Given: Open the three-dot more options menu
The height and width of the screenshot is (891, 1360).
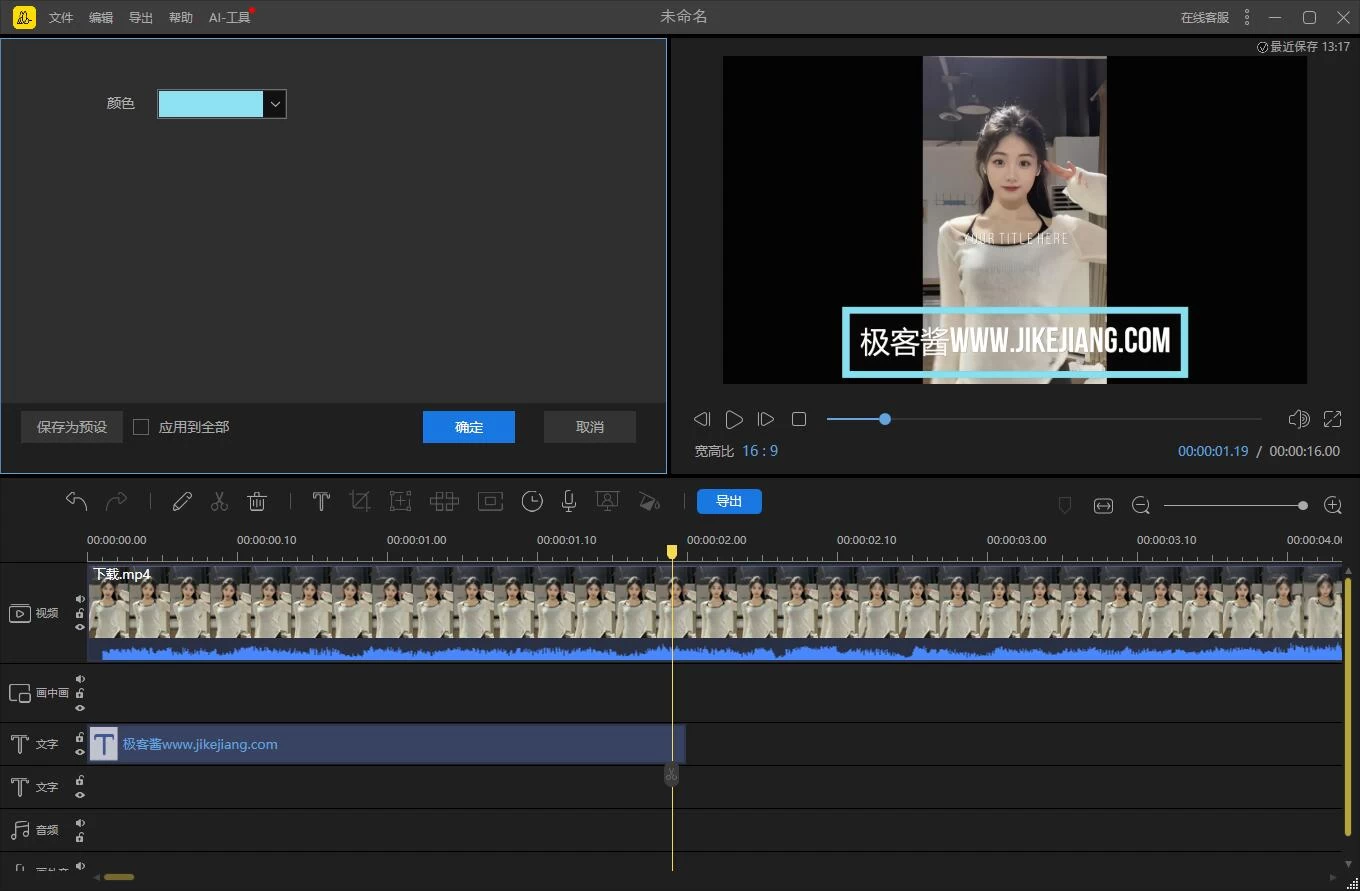Looking at the screenshot, I should coord(1246,17).
